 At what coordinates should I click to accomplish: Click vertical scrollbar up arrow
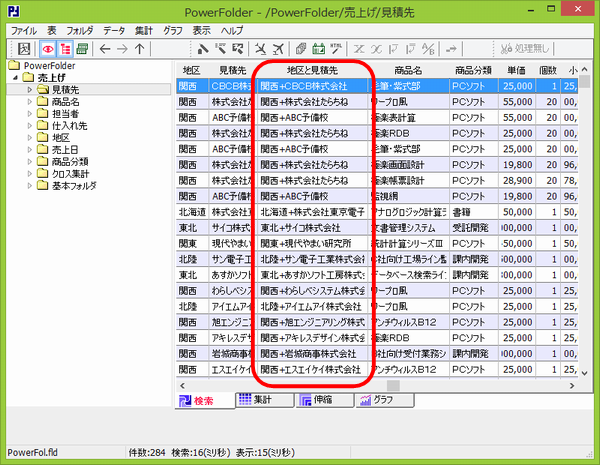(585, 69)
